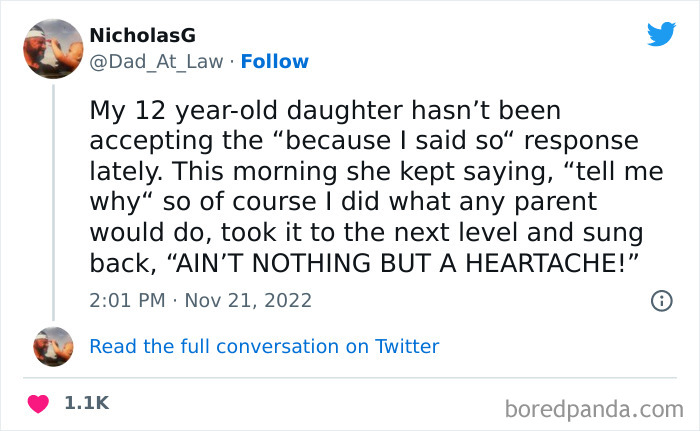Image resolution: width=700 pixels, height=431 pixels.
Task: Click the 2:01 PM timestamp
Action: pyautogui.click(x=128, y=300)
